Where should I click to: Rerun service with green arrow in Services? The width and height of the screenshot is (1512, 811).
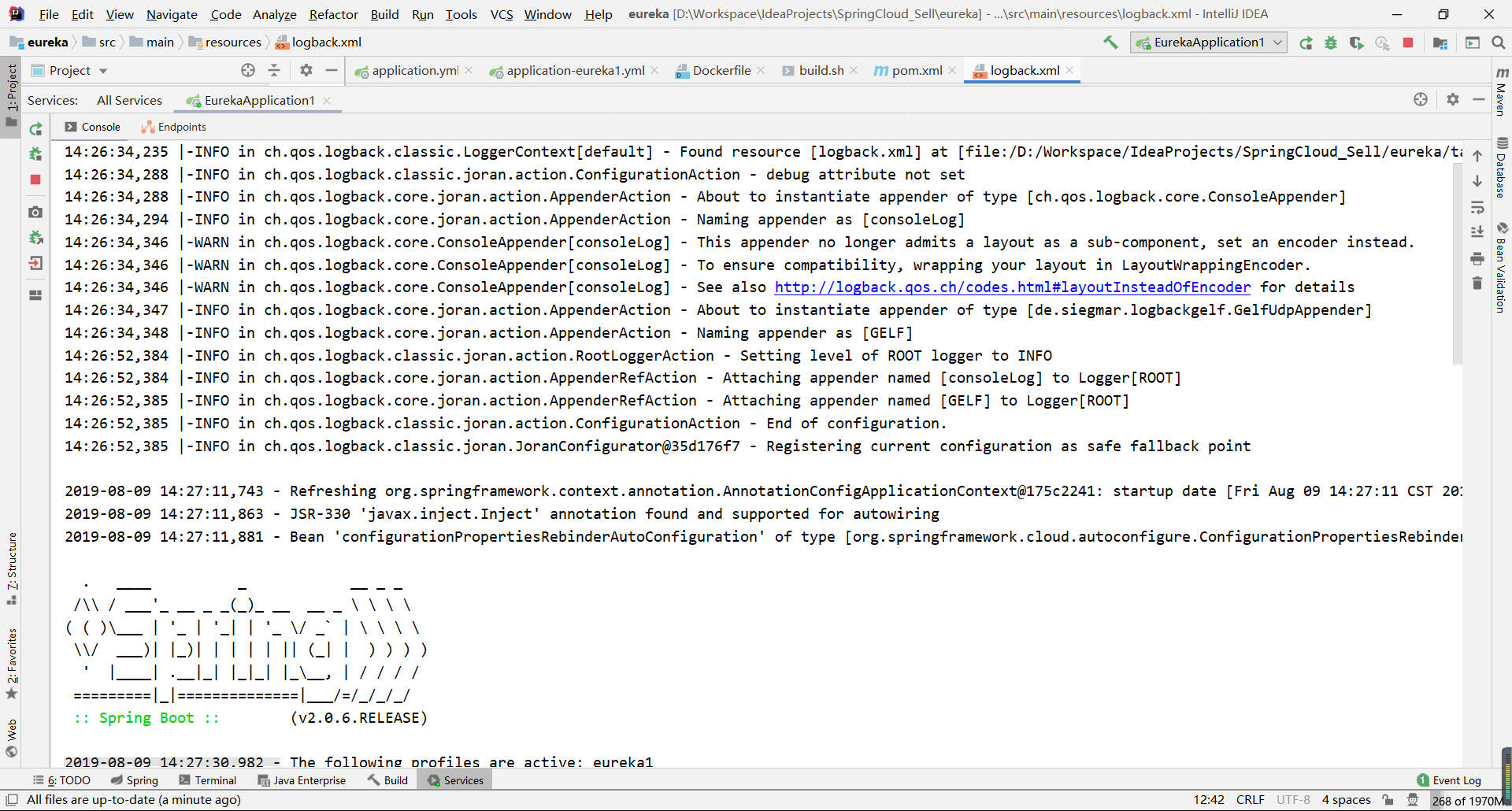35,129
